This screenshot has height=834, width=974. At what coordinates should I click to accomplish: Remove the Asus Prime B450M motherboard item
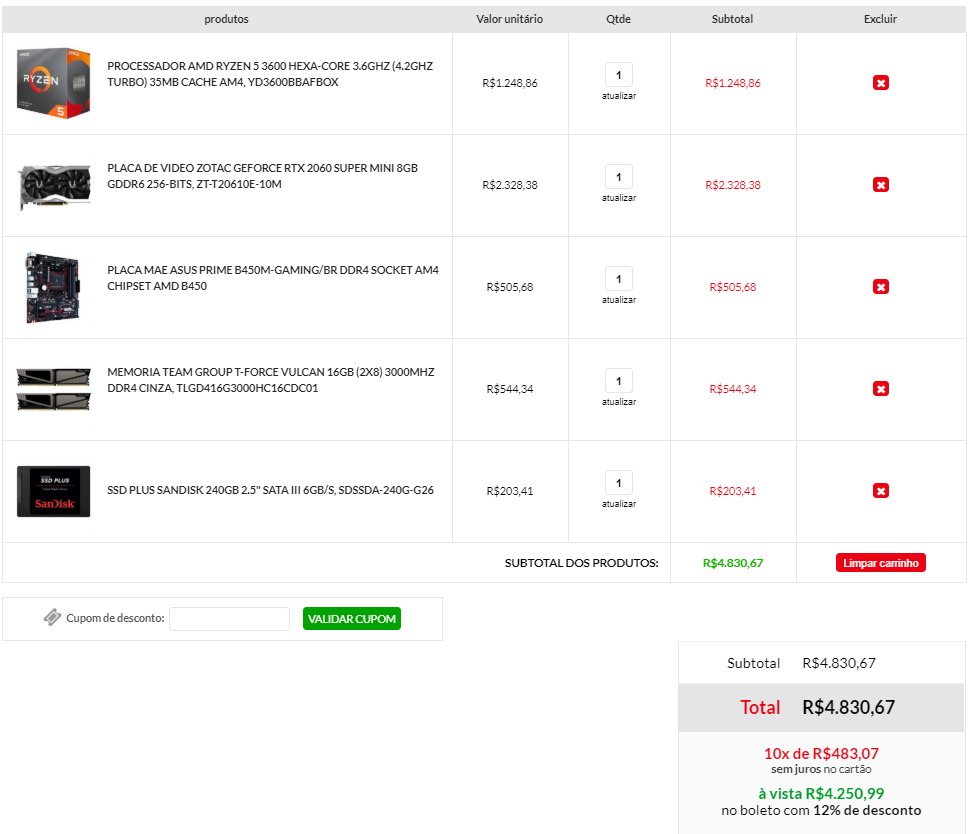880,286
